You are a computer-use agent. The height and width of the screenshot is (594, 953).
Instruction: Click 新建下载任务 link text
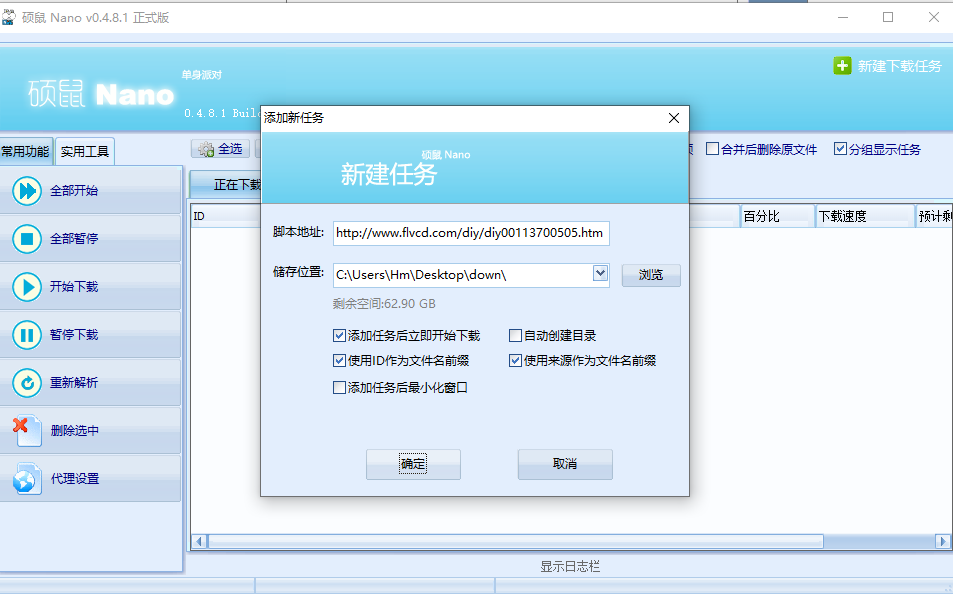[x=900, y=66]
